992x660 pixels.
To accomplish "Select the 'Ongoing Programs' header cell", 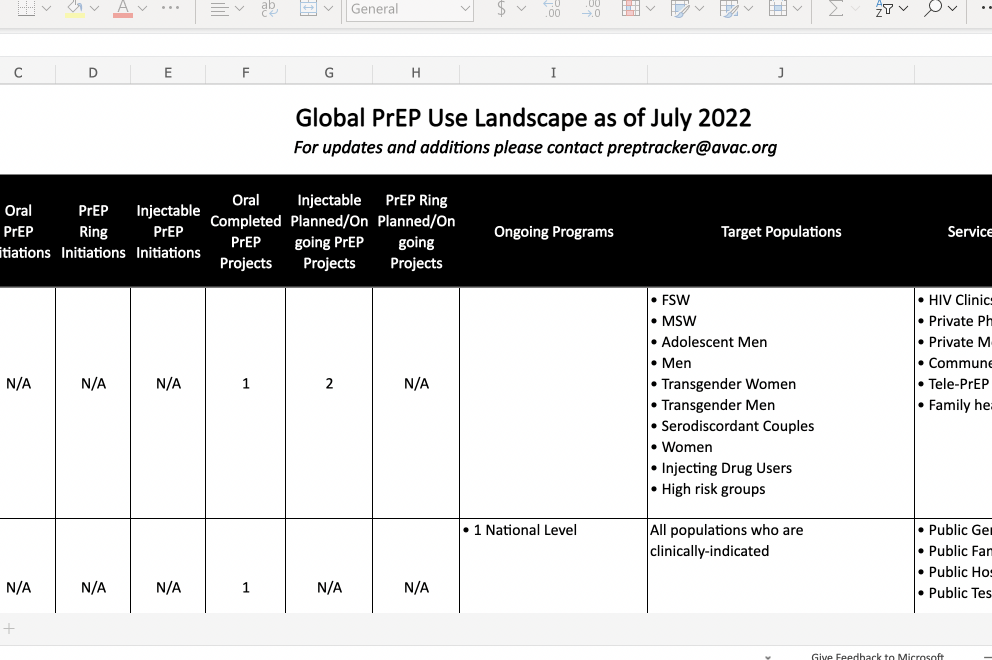I will pyautogui.click(x=554, y=232).
